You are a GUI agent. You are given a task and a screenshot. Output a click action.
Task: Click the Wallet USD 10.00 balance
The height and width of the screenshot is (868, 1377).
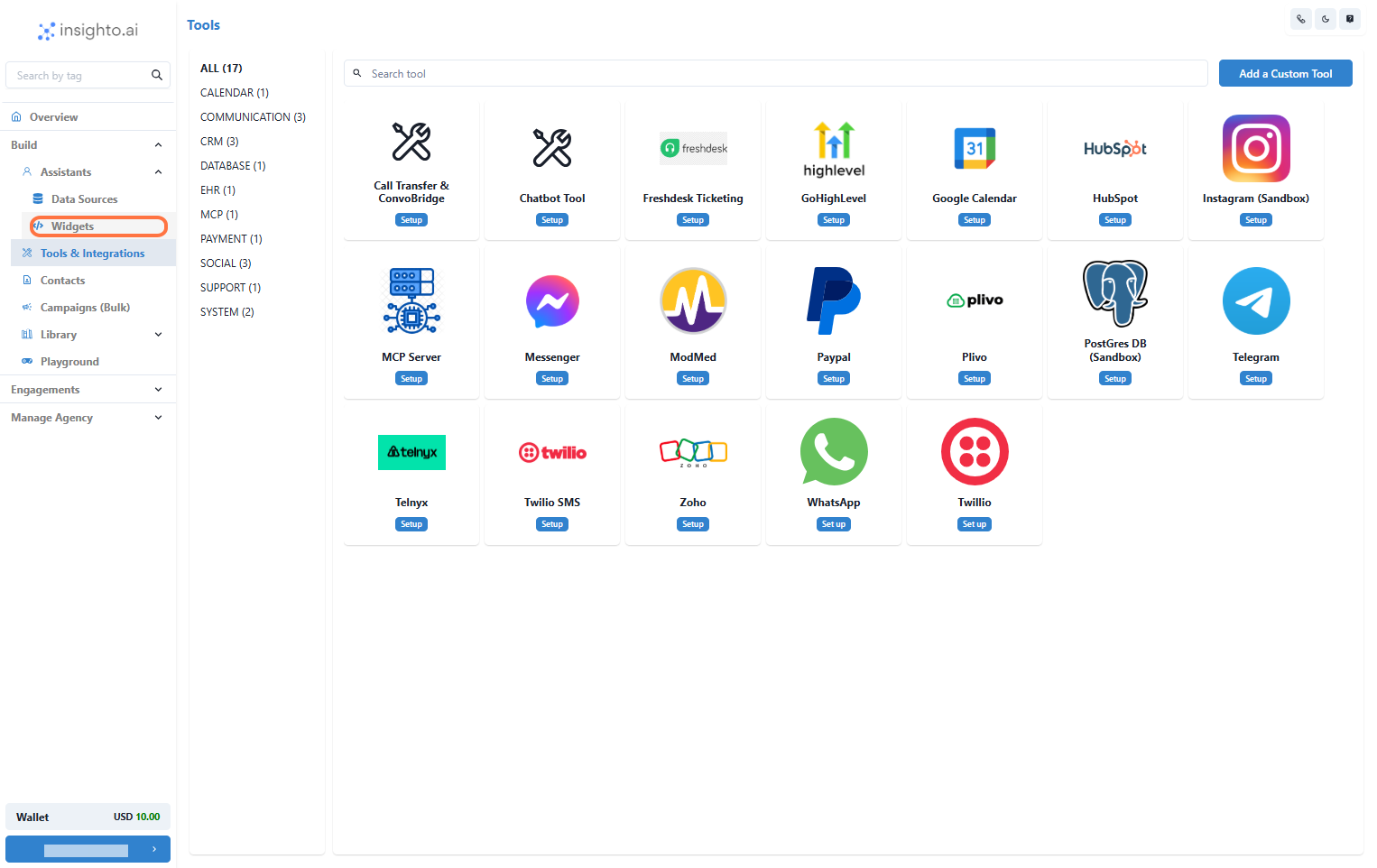click(88, 817)
